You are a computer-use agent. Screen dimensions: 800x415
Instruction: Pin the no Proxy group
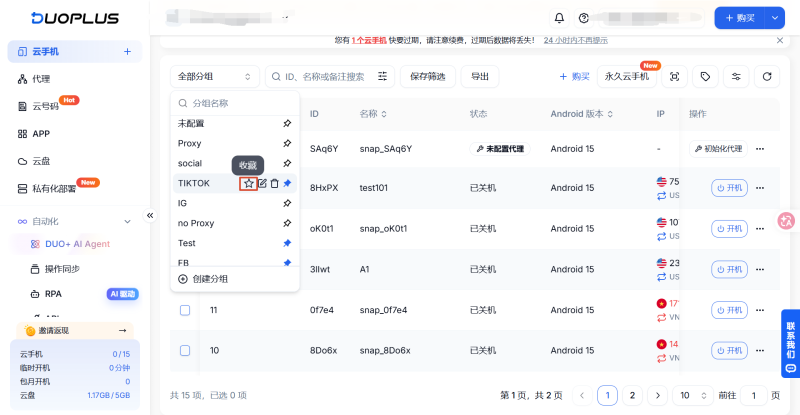coord(287,223)
